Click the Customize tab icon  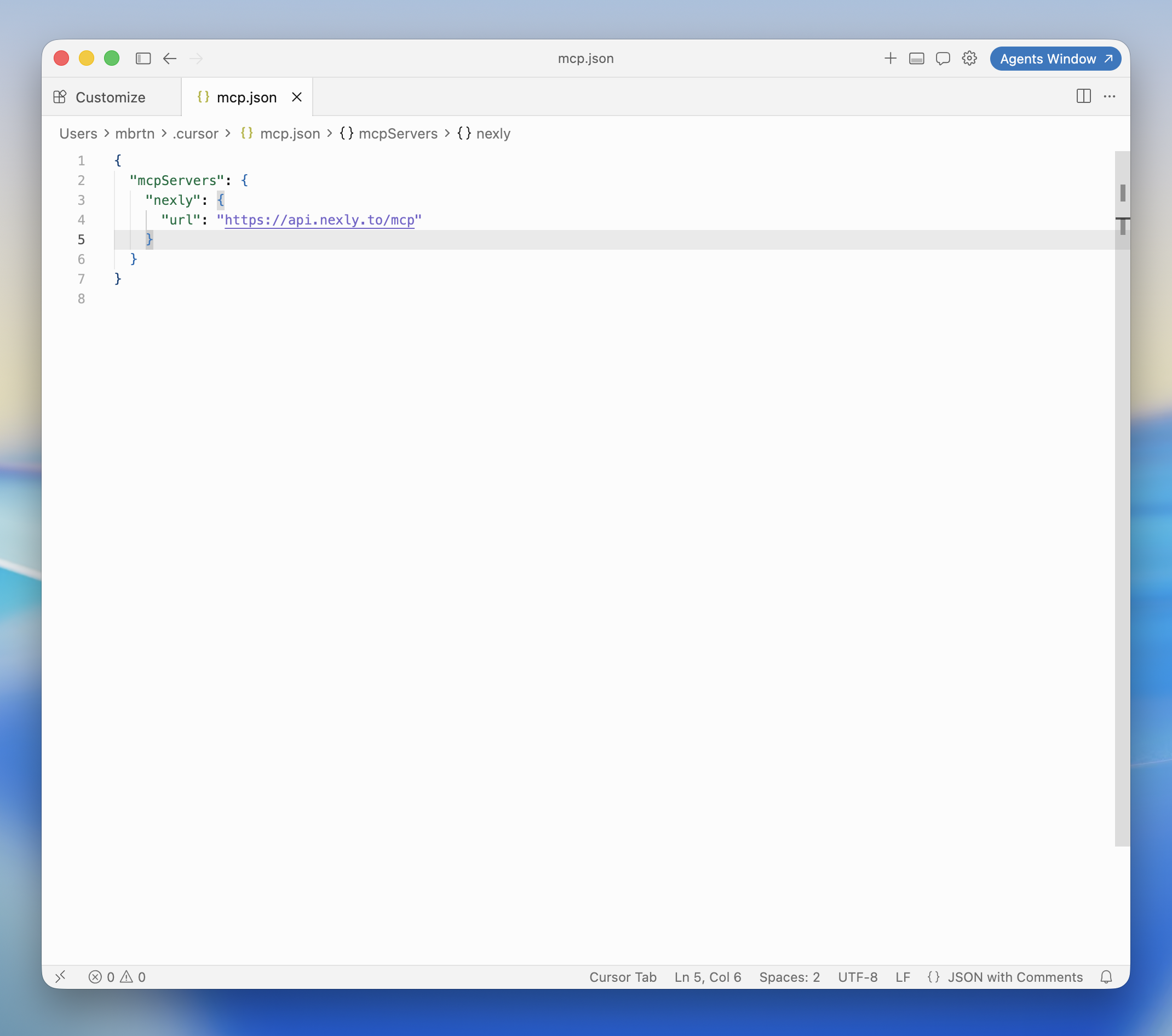coord(60,97)
